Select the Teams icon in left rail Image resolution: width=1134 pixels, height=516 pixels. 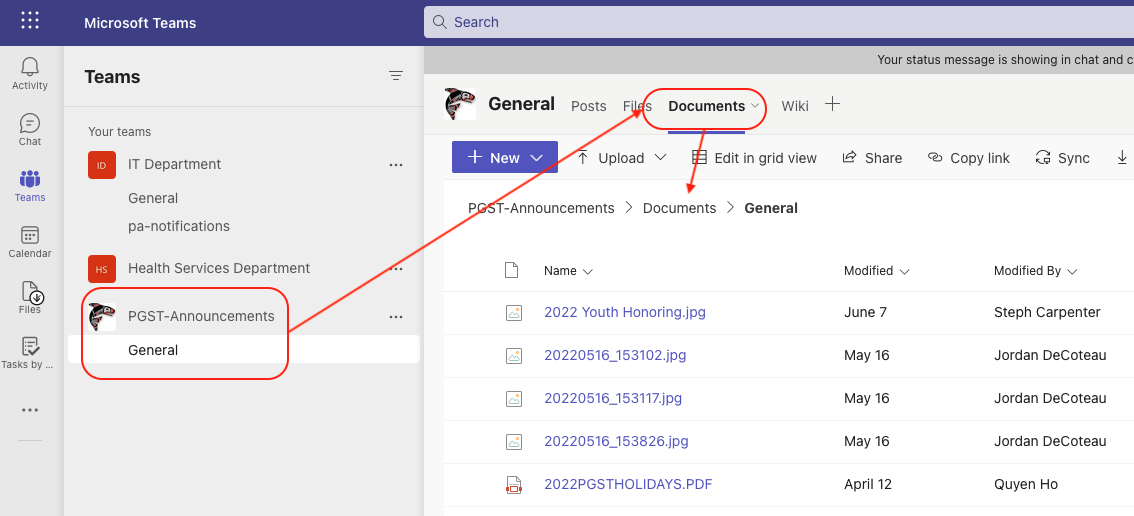[30, 179]
